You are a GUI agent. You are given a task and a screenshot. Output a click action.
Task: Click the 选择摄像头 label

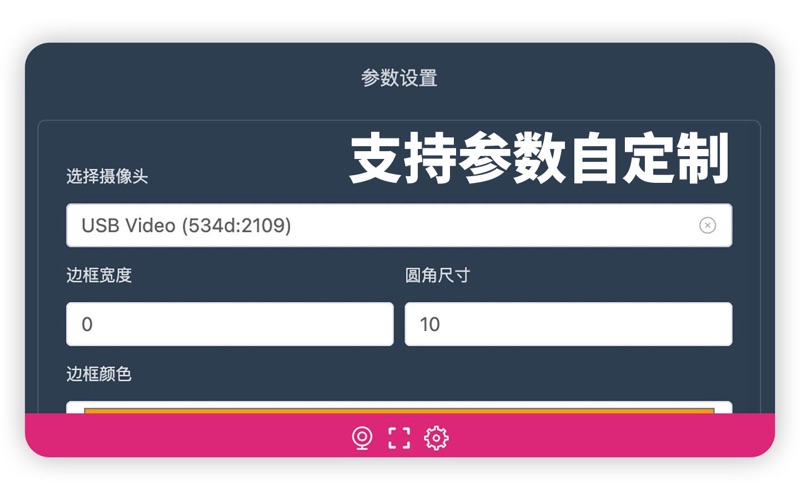point(107,177)
